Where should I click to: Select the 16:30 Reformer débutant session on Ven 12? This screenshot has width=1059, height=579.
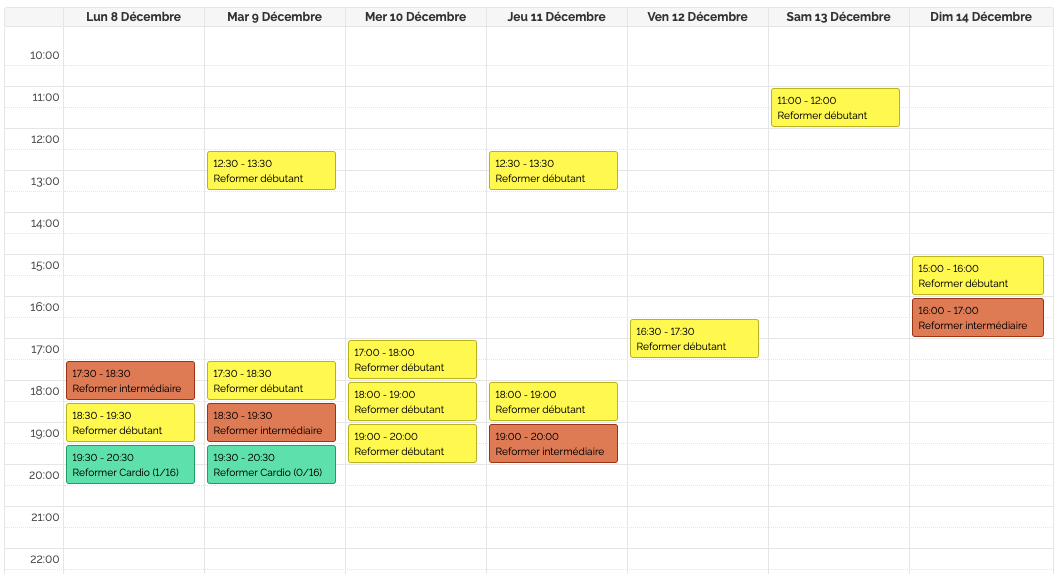694,338
